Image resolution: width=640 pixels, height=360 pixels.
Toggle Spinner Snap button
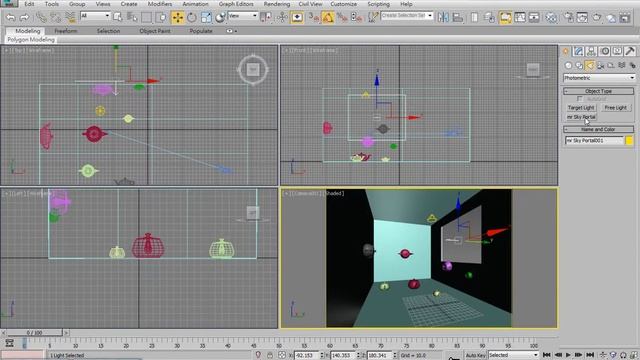[x=356, y=17]
